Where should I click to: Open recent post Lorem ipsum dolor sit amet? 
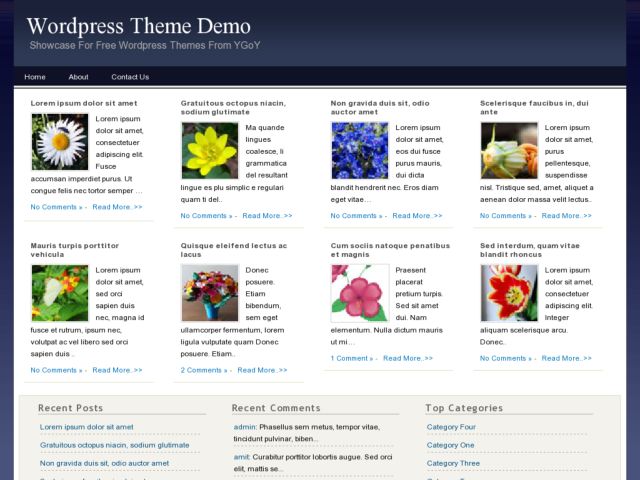(87, 427)
